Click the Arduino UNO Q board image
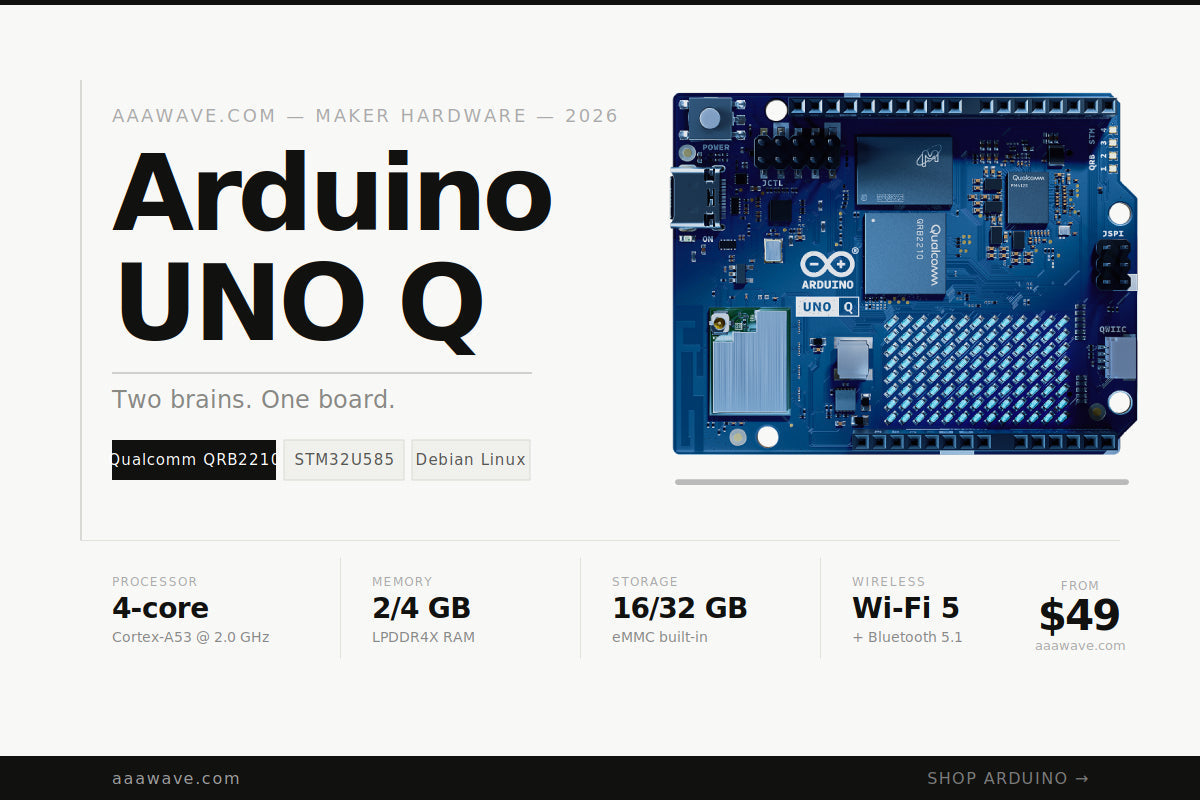Image resolution: width=1200 pixels, height=800 pixels. click(905, 274)
